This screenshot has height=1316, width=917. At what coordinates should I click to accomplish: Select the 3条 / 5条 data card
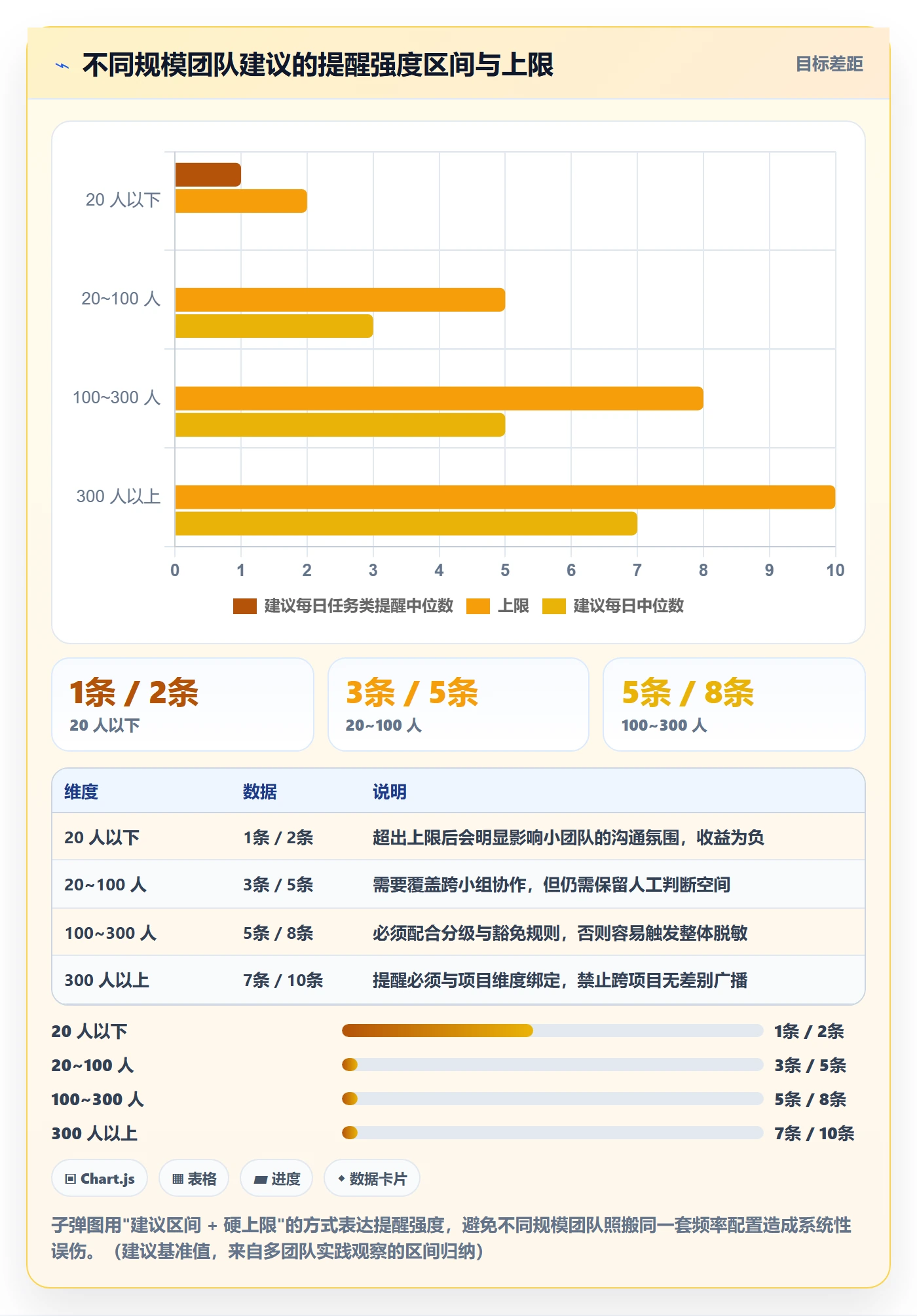click(458, 704)
